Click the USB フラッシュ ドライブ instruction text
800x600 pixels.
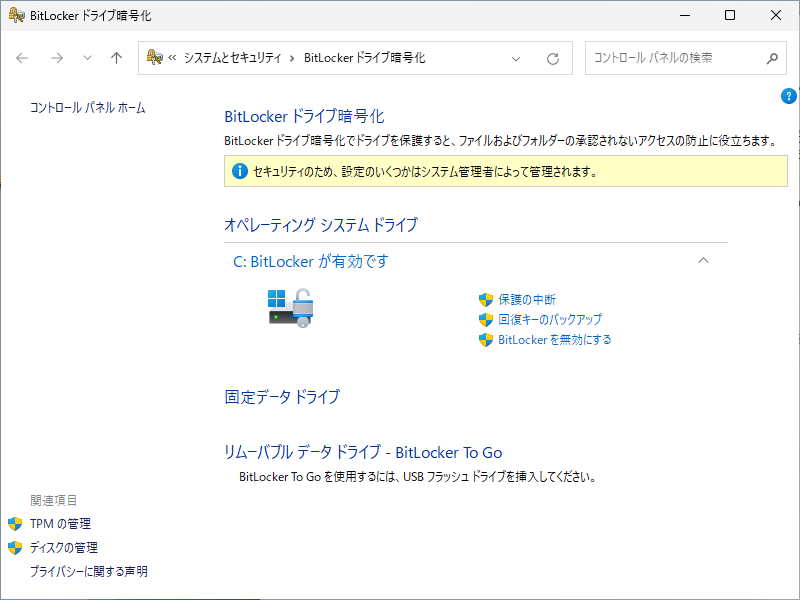(x=418, y=477)
